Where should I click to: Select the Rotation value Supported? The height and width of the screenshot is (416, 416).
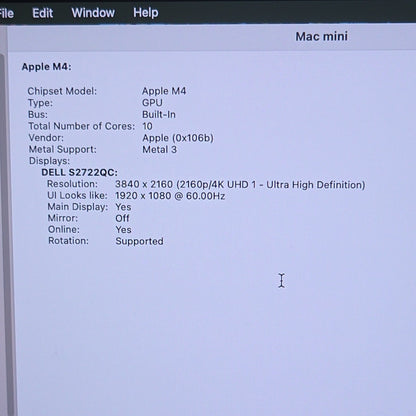[x=139, y=241]
